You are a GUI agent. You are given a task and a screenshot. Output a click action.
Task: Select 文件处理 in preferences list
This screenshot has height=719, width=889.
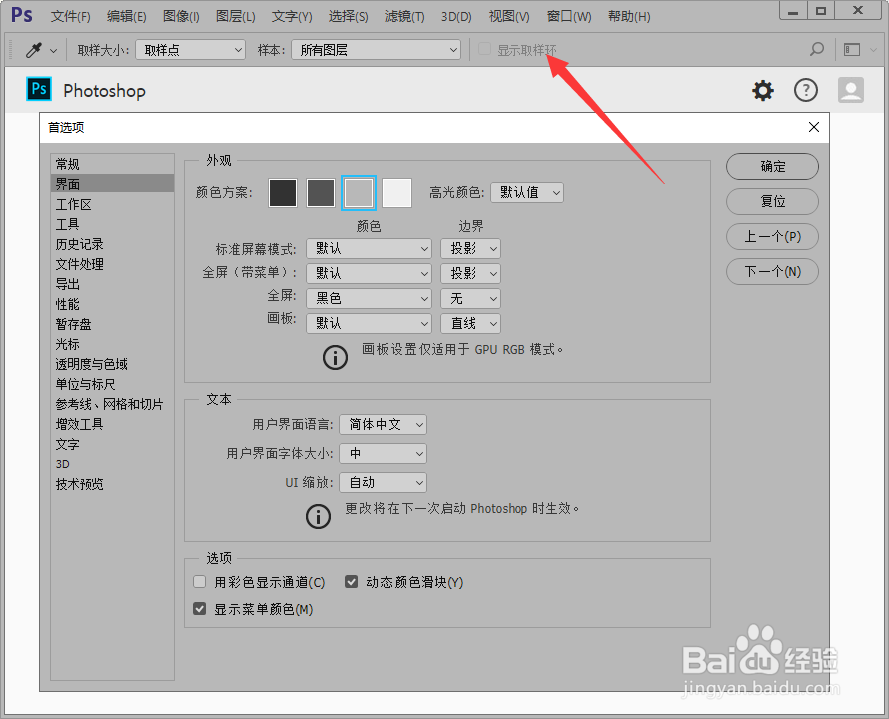[x=112, y=264]
